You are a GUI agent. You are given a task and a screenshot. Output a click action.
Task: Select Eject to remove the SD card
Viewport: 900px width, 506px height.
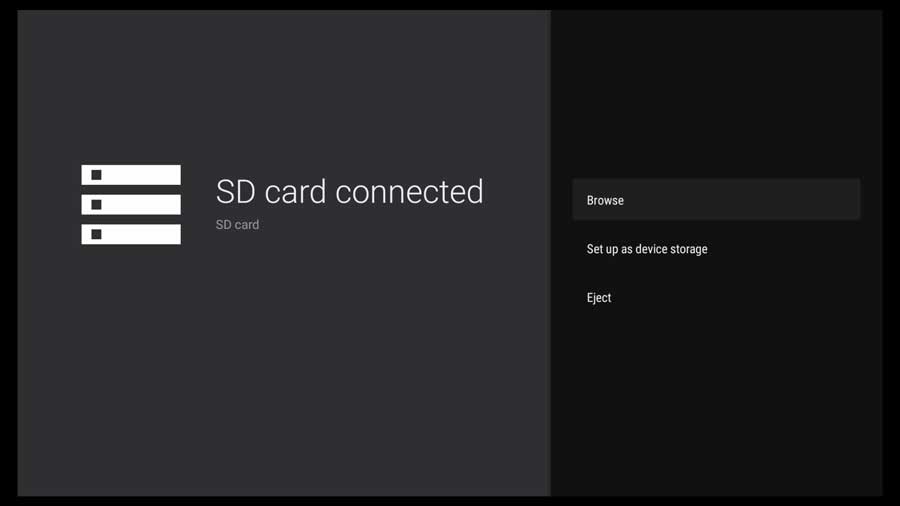[x=716, y=298]
